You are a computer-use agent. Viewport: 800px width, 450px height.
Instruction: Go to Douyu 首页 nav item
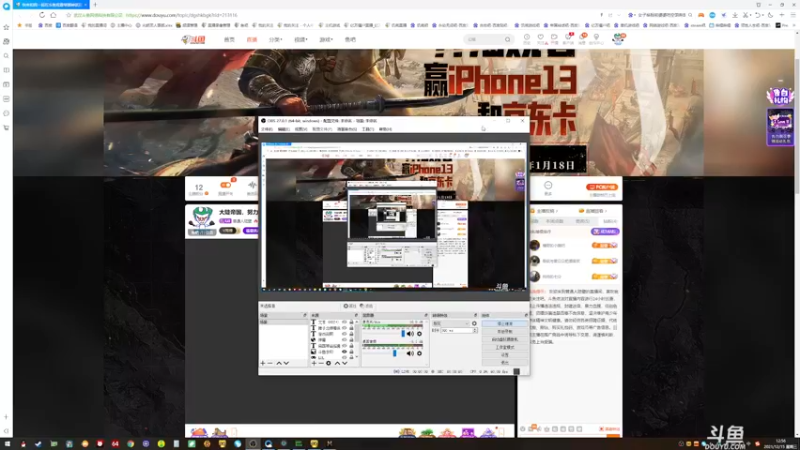click(229, 39)
